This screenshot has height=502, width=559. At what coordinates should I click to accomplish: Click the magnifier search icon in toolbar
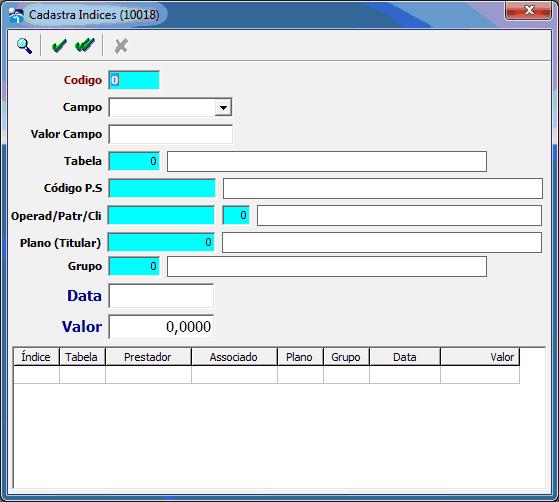[24, 46]
